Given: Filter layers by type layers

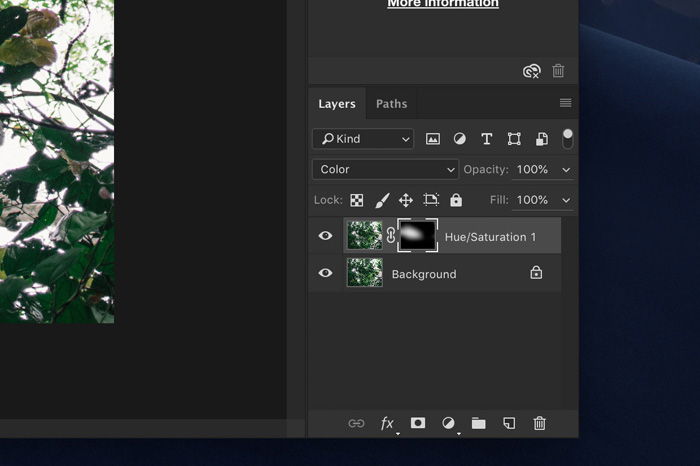Looking at the screenshot, I should (x=487, y=139).
